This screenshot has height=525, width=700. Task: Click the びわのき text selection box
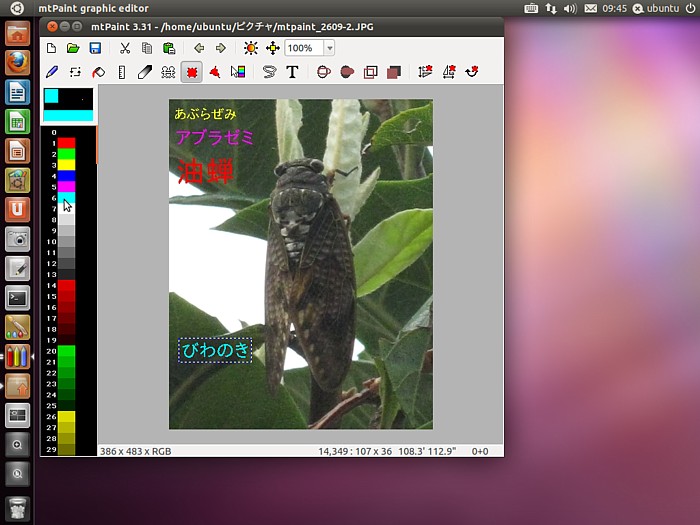click(215, 350)
